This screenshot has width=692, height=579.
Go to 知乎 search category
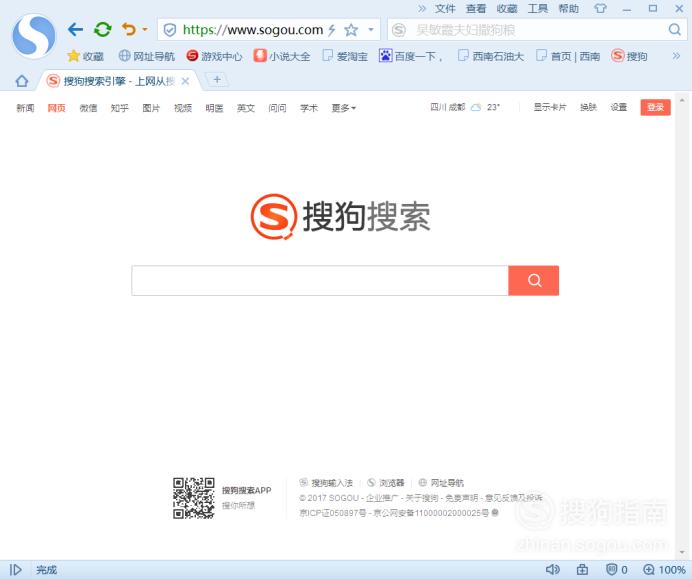(x=120, y=108)
